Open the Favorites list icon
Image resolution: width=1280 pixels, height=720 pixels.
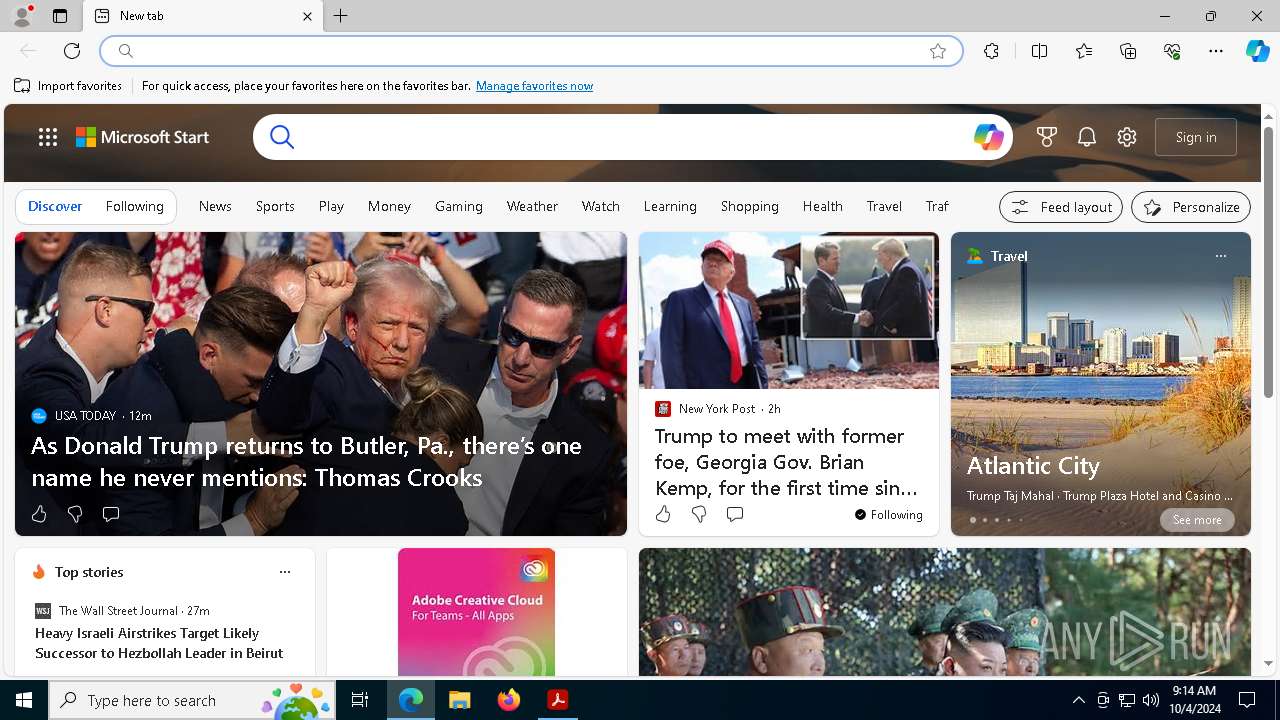(x=1084, y=51)
